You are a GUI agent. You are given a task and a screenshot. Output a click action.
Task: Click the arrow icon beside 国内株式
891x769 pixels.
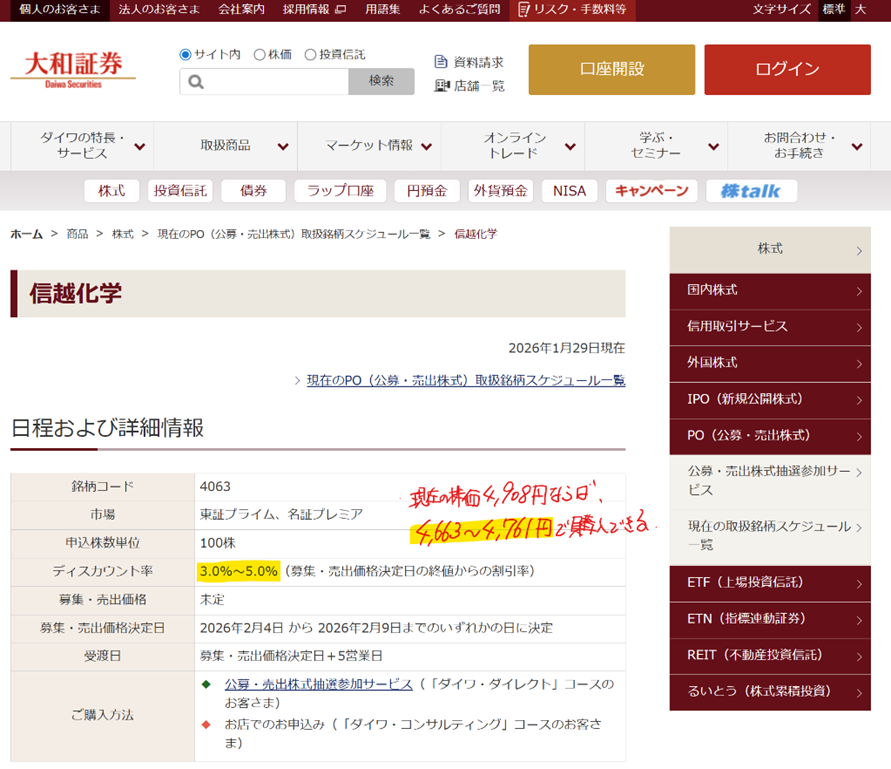(x=859, y=291)
